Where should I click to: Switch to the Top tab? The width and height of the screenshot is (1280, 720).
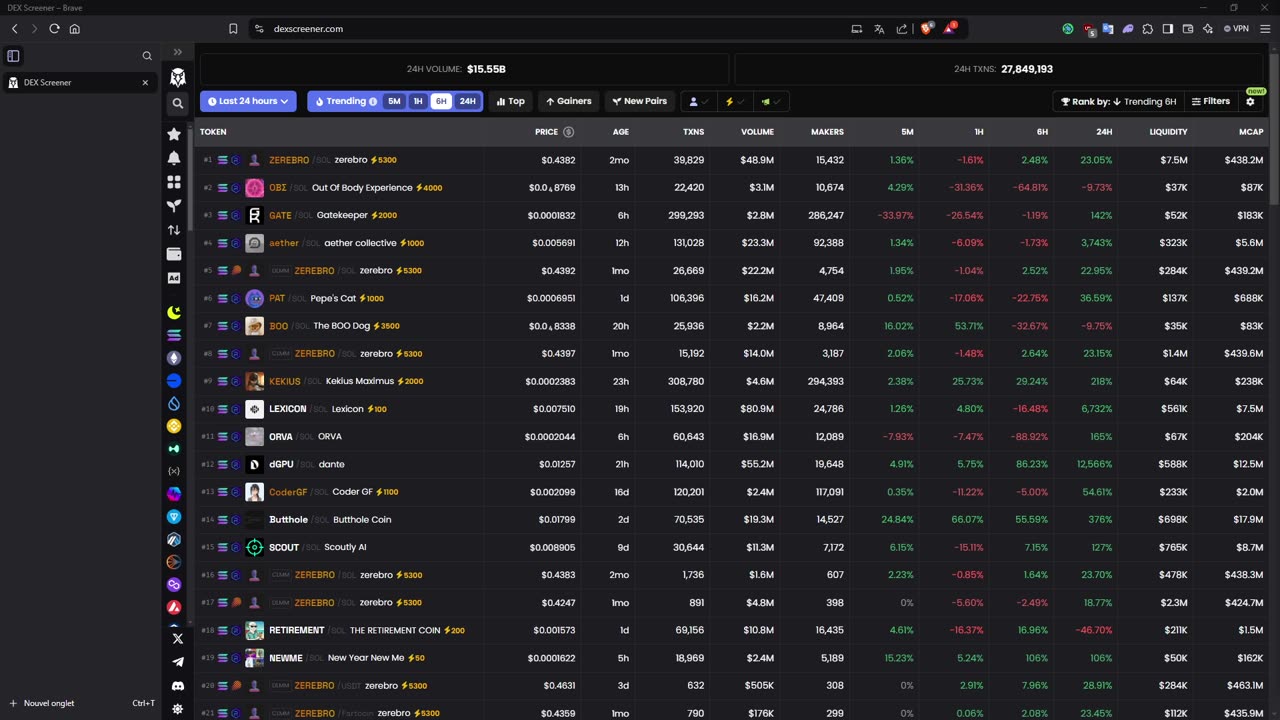coord(511,101)
